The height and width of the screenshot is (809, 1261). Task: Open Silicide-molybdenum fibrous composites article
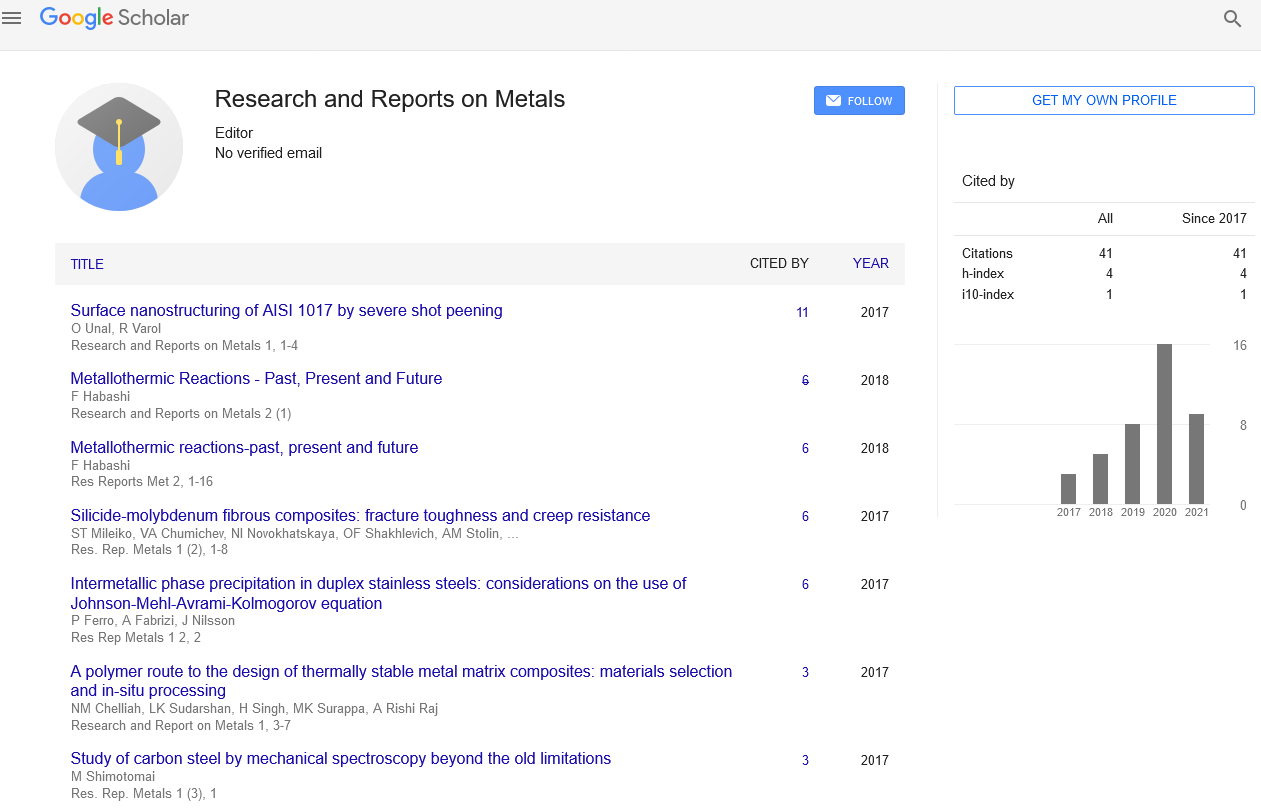pos(360,516)
